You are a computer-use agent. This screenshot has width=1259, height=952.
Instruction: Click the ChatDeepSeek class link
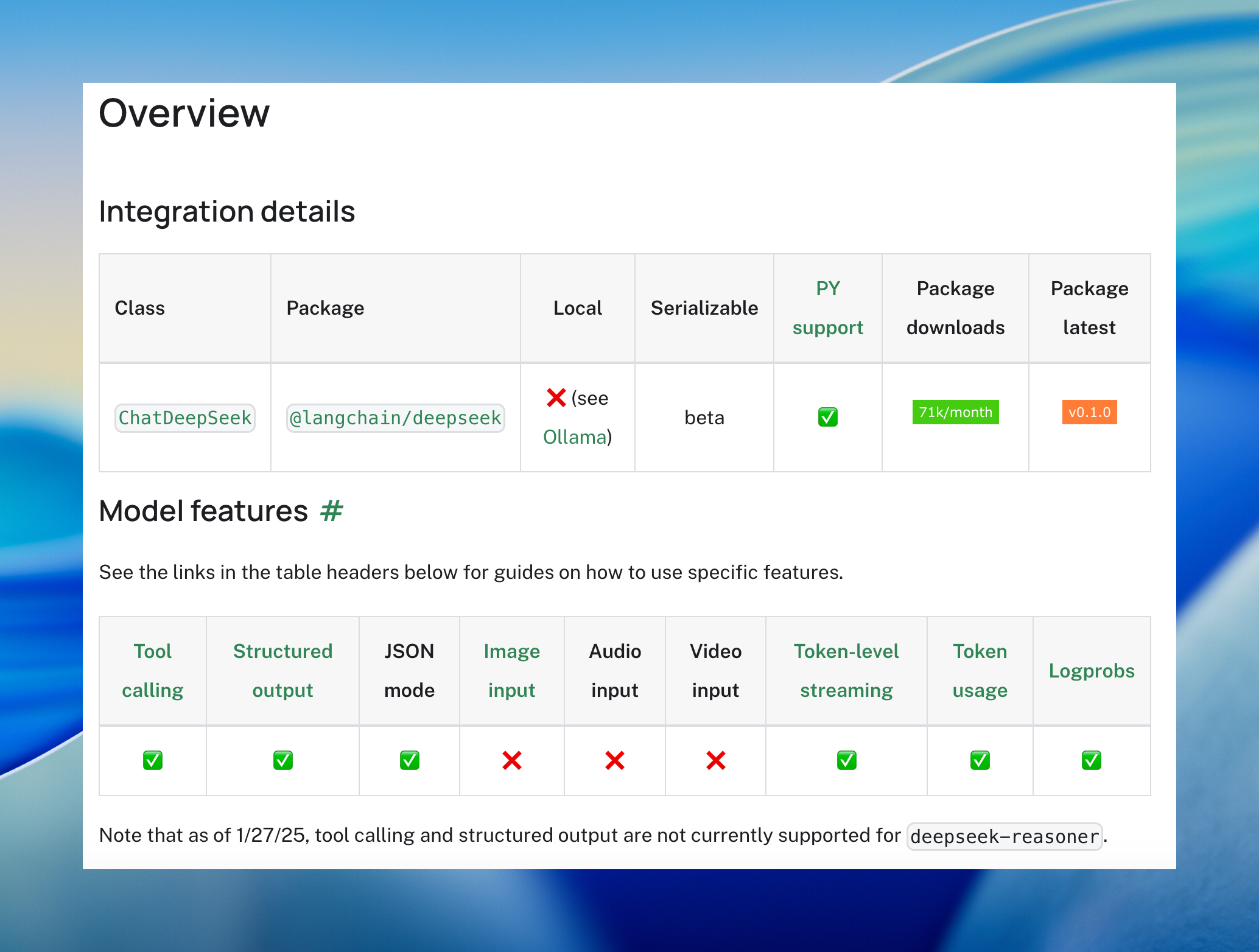click(x=184, y=418)
